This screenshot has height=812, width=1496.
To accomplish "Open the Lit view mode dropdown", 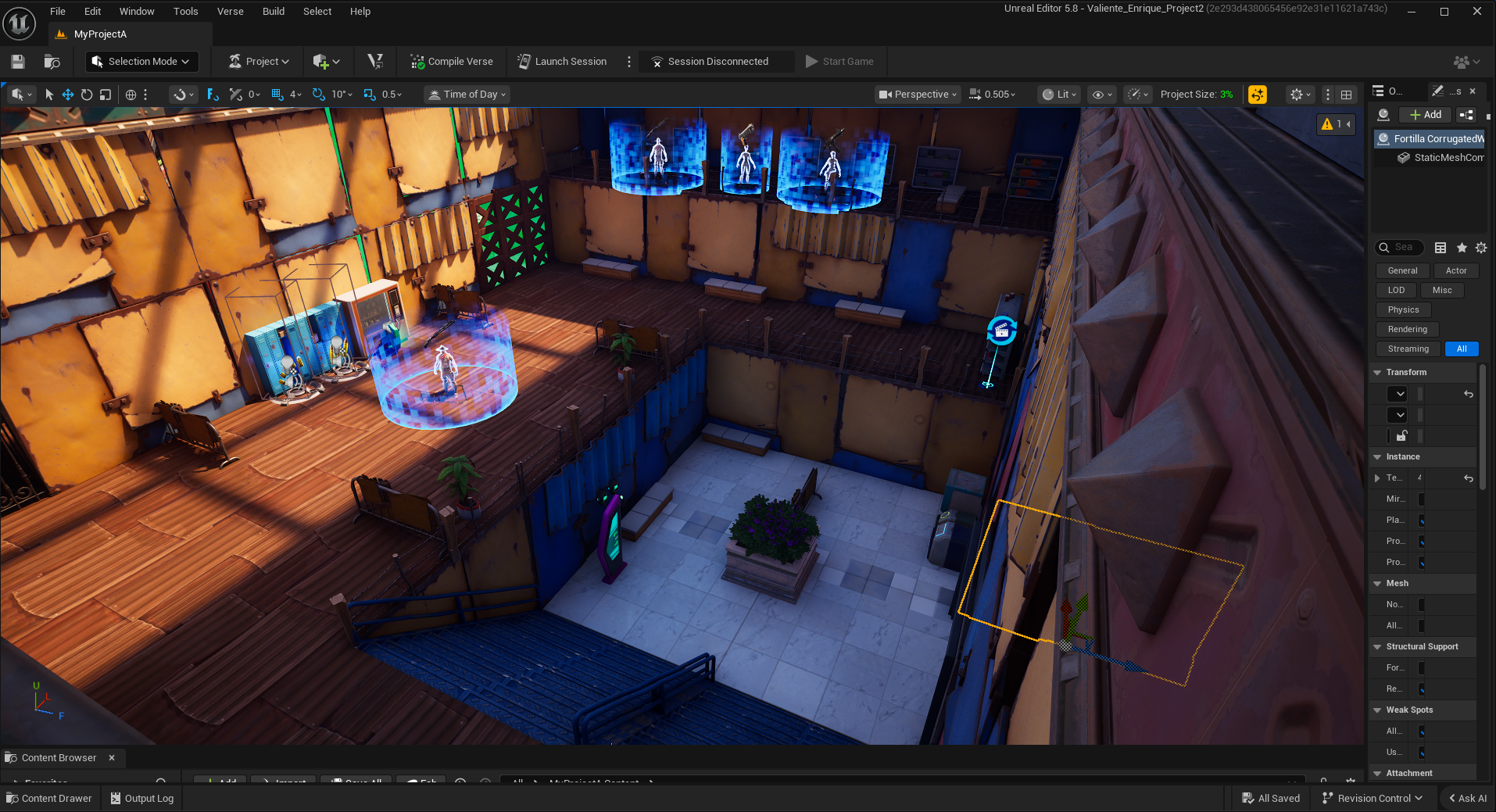I will point(1059,95).
